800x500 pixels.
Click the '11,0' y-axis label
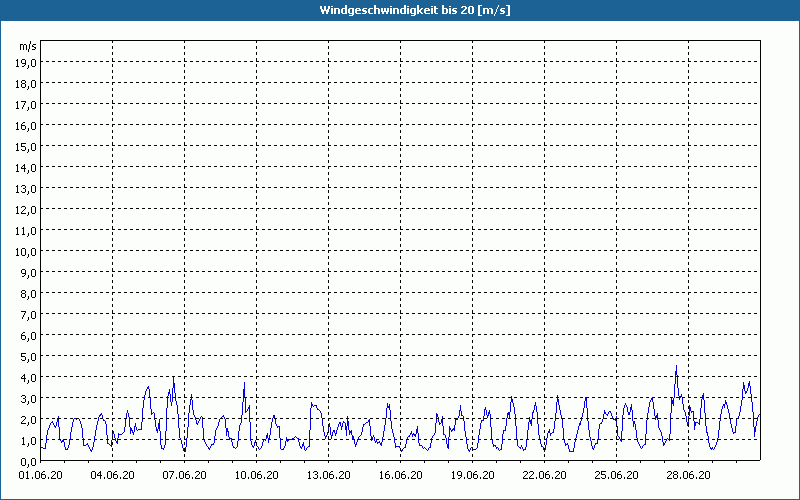coord(26,231)
